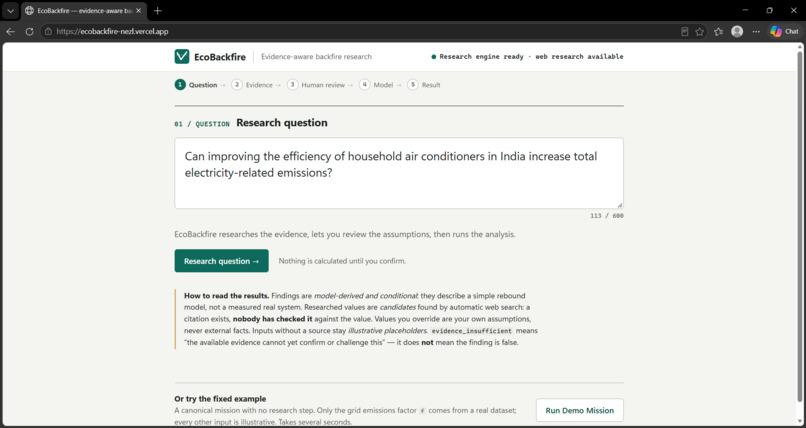Go back using browser back arrow

[10, 31]
